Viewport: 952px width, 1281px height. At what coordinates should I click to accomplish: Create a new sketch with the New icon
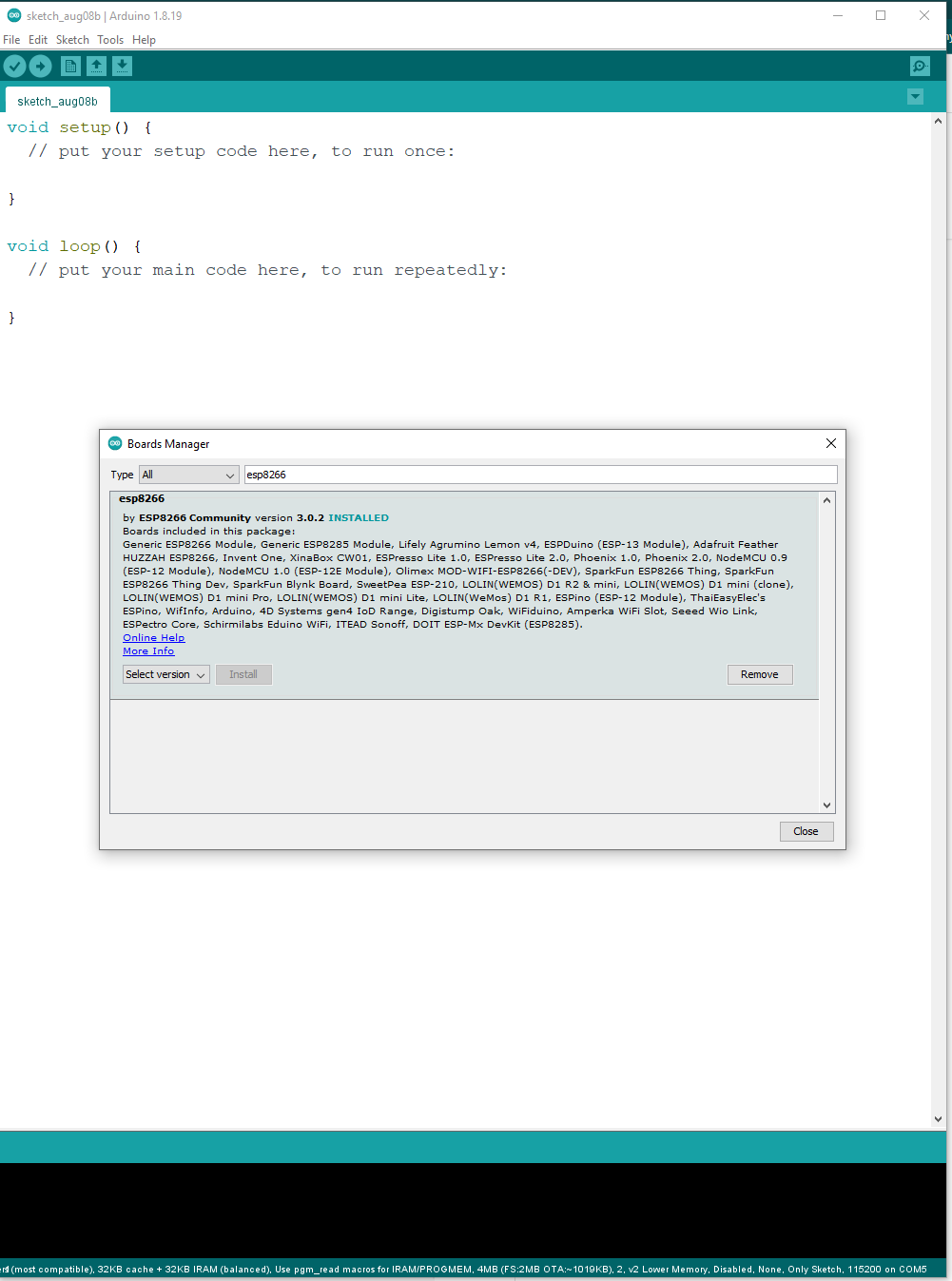point(70,66)
